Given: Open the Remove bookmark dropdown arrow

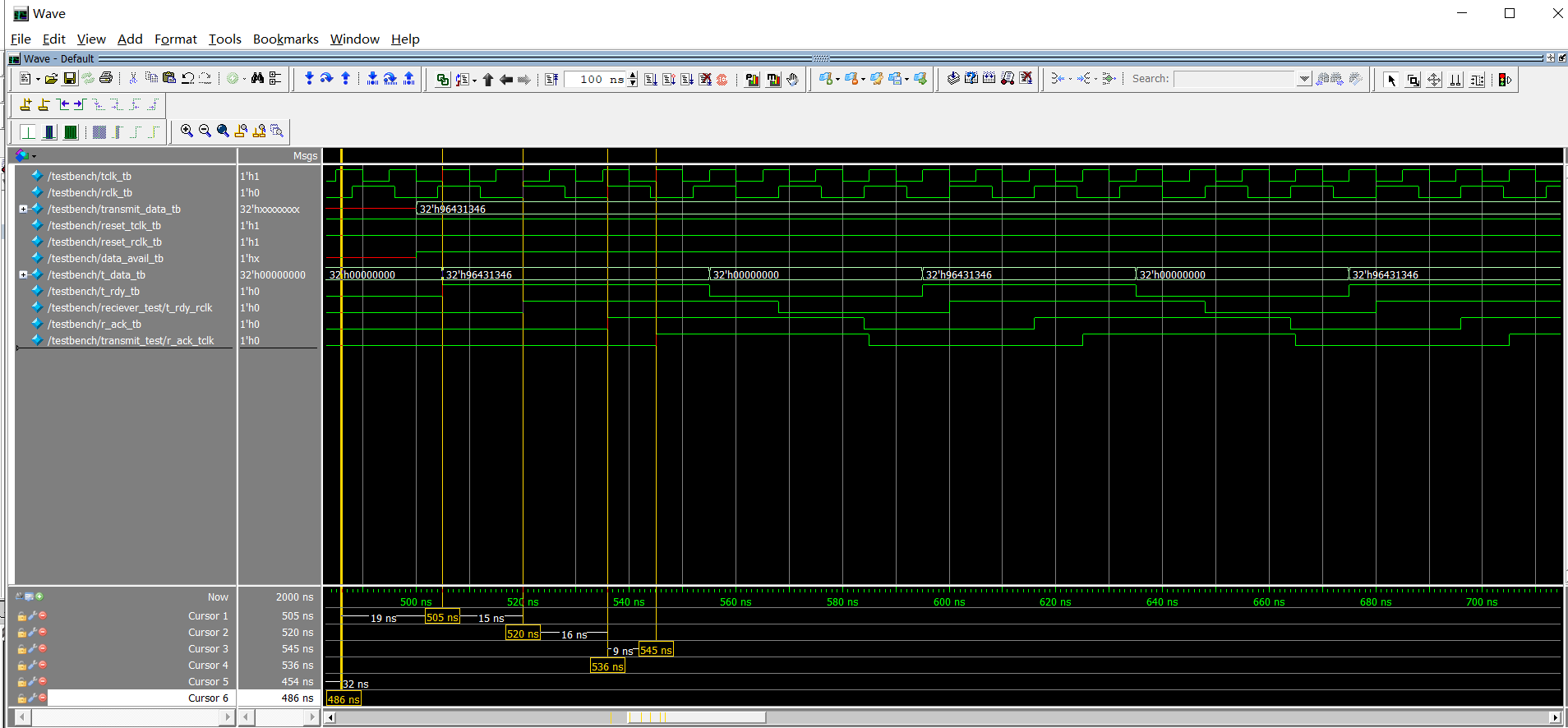Looking at the screenshot, I should click(863, 80).
